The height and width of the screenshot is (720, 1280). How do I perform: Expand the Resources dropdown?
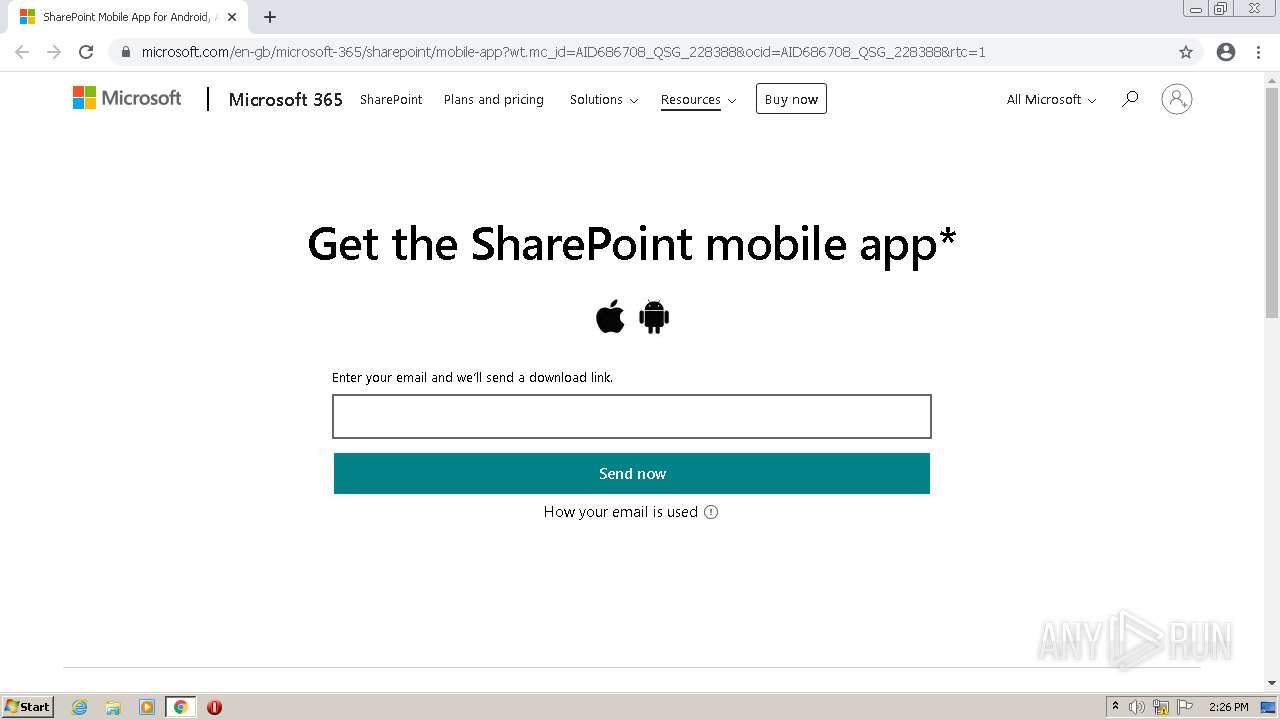698,99
